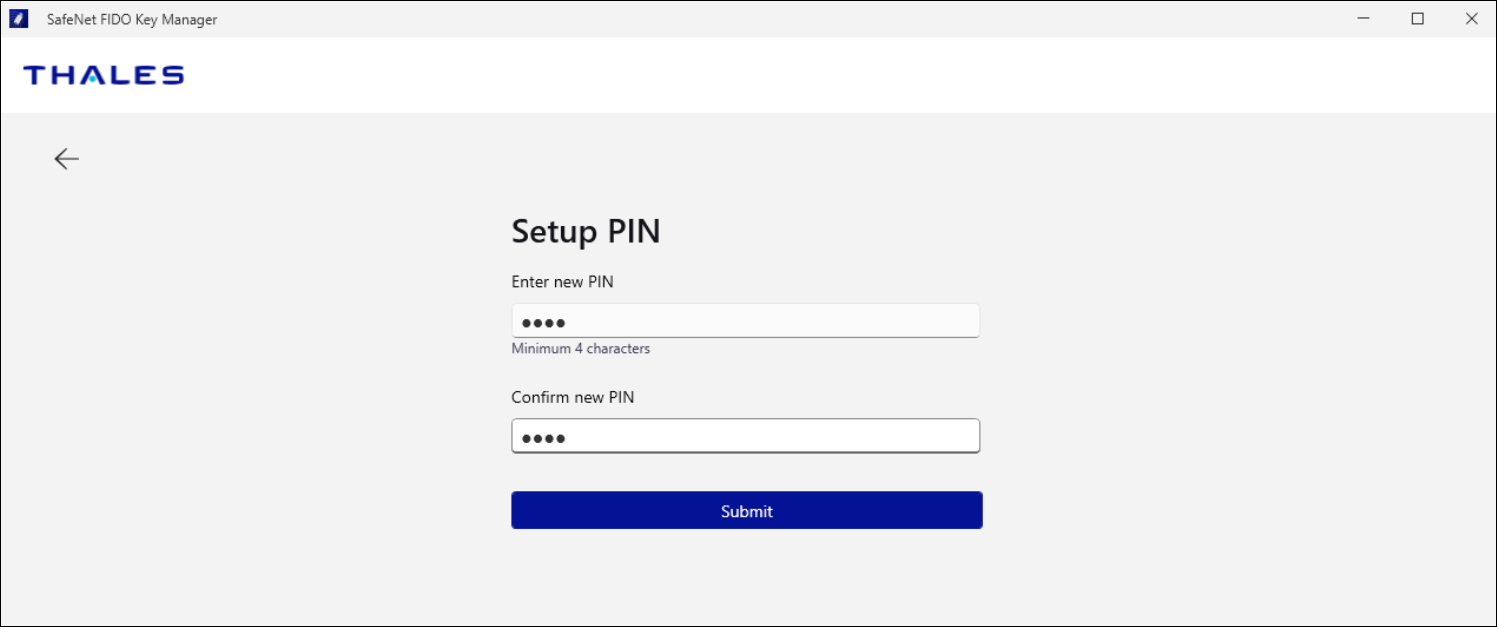Click the "Confirm new PIN" label
Image resolution: width=1497 pixels, height=627 pixels.
(572, 397)
